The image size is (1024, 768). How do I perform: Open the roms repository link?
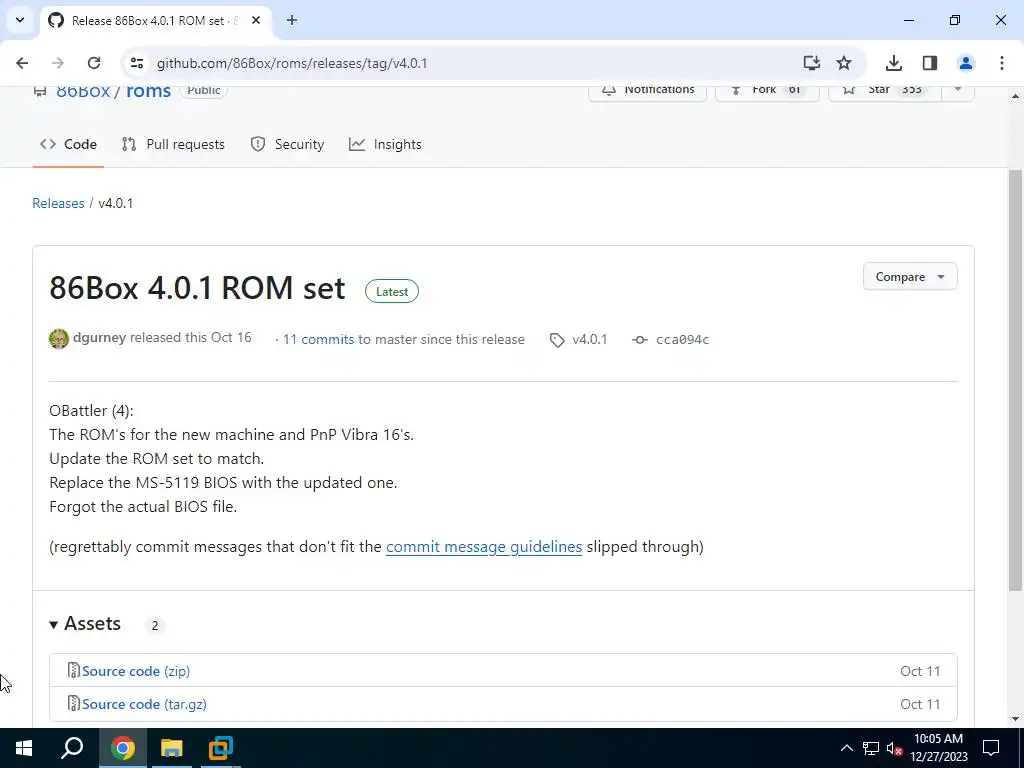tap(148, 91)
